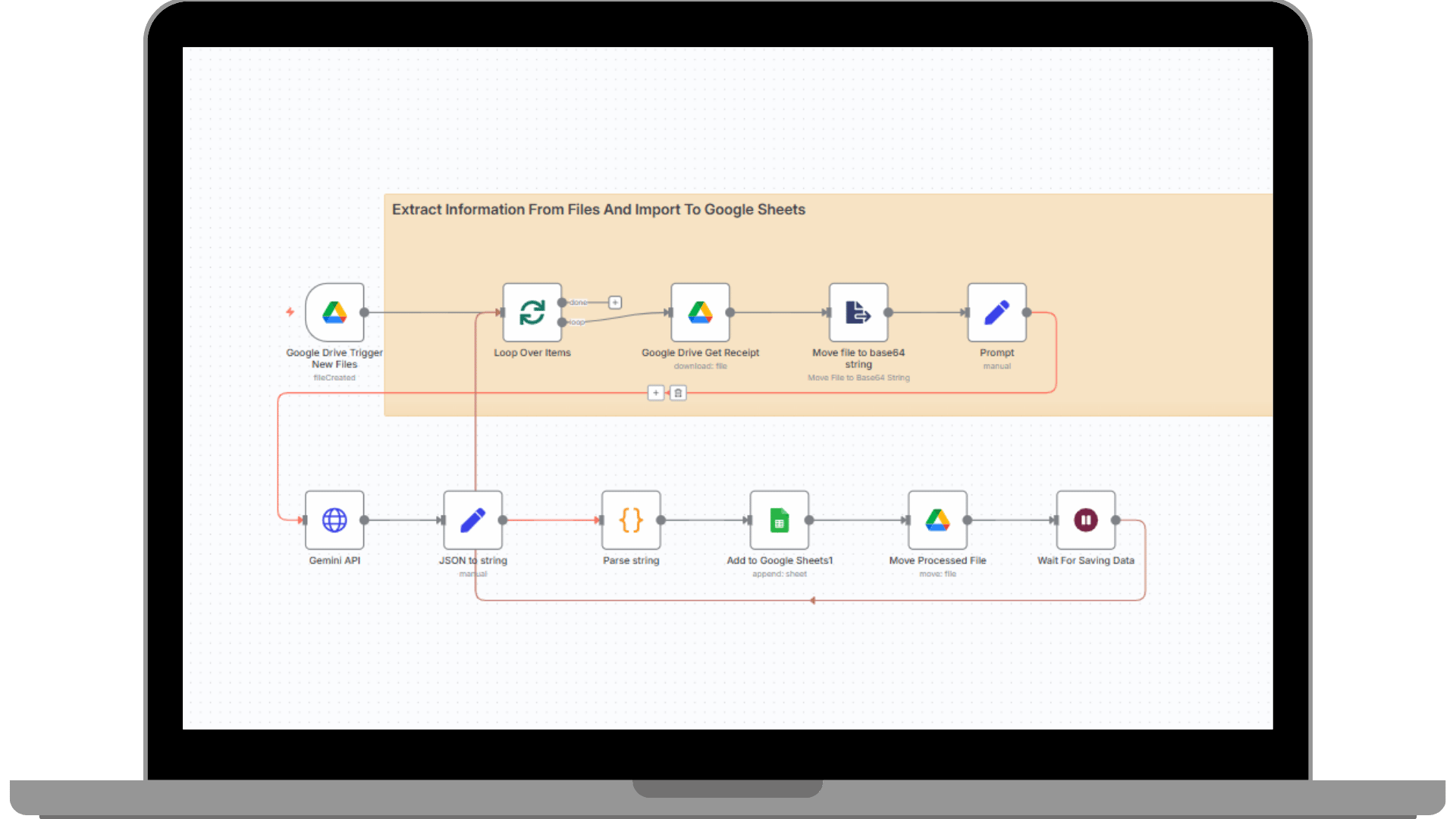Click sticky note title about Google Sheets

click(598, 210)
